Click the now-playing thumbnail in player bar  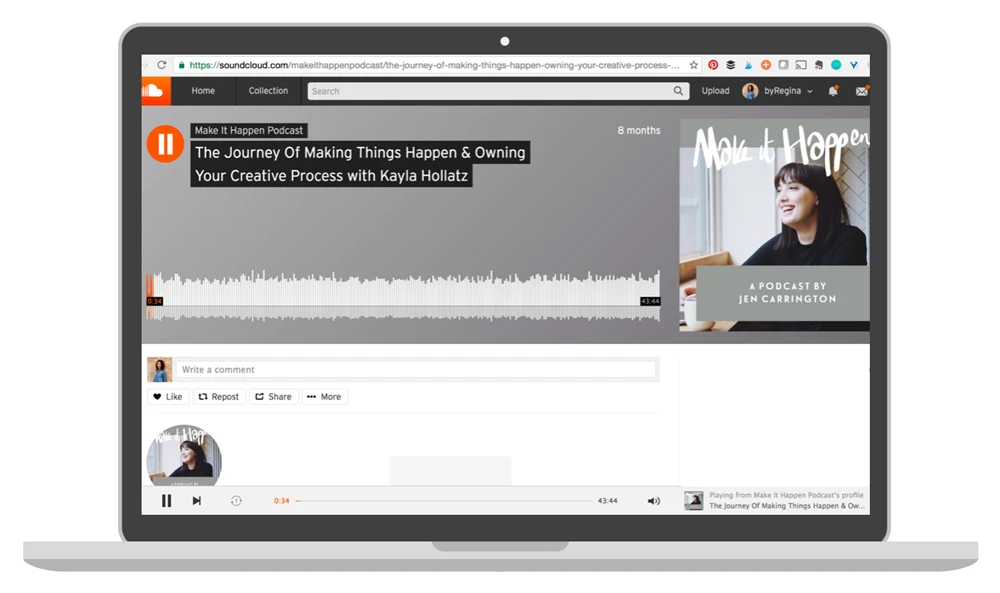tap(694, 501)
